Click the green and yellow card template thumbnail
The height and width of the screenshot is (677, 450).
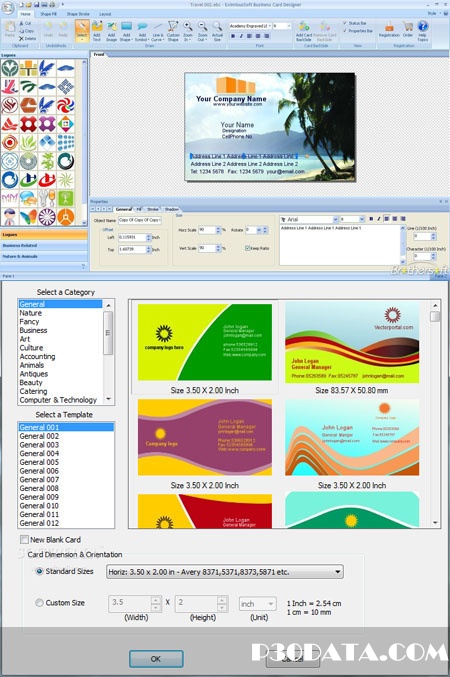point(205,342)
